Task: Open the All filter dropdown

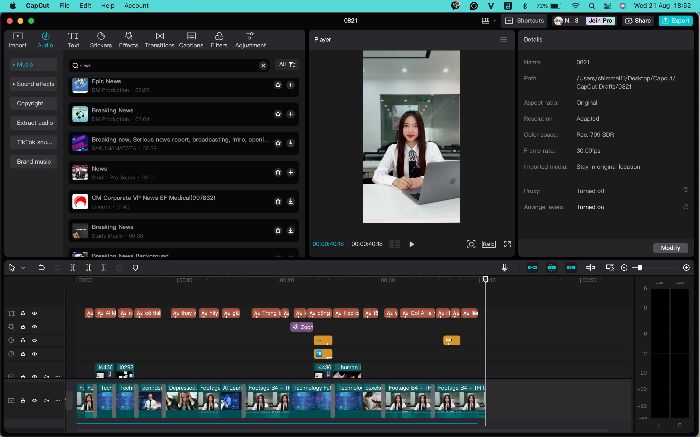Action: coord(287,65)
